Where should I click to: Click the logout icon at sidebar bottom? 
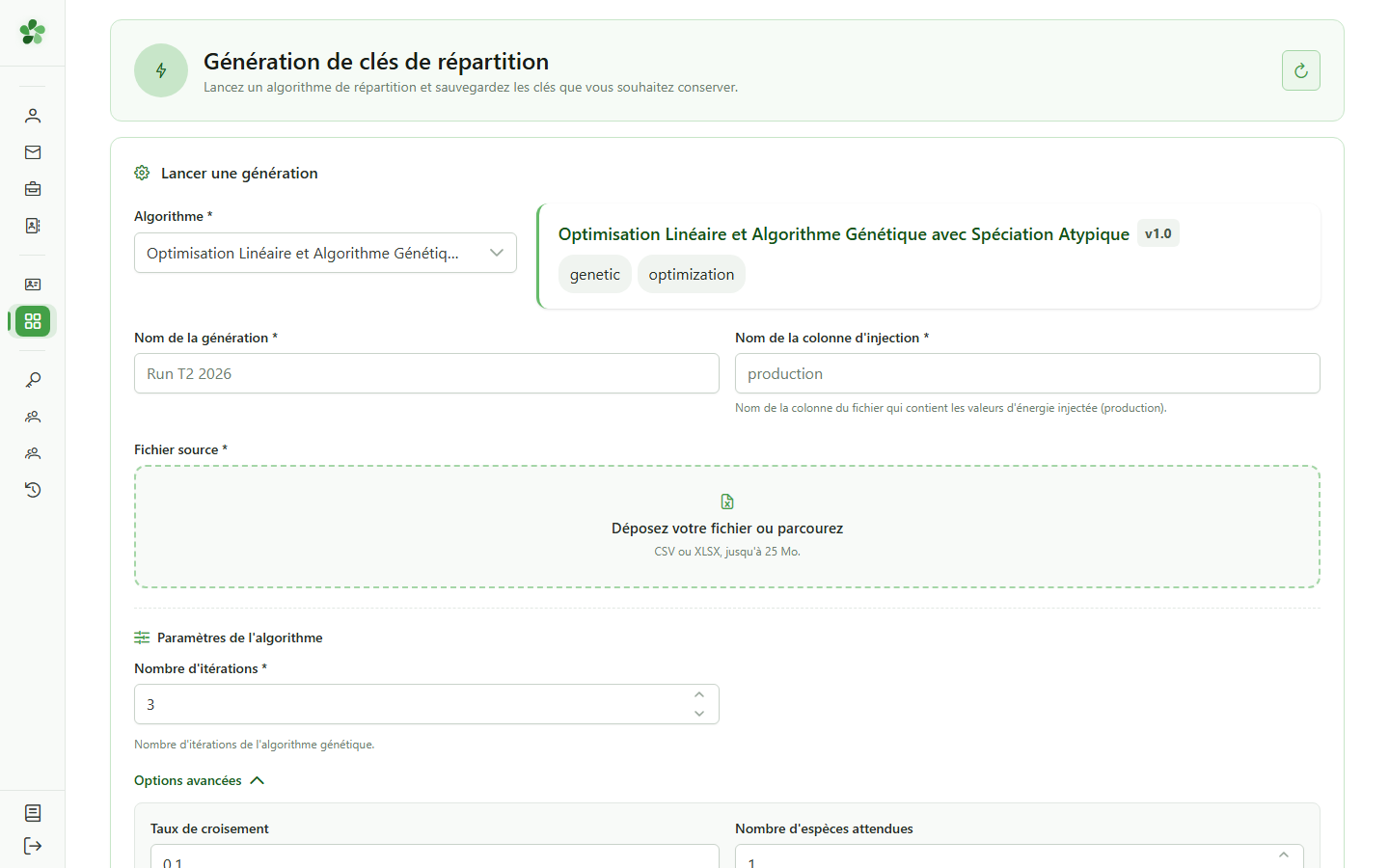(33, 846)
